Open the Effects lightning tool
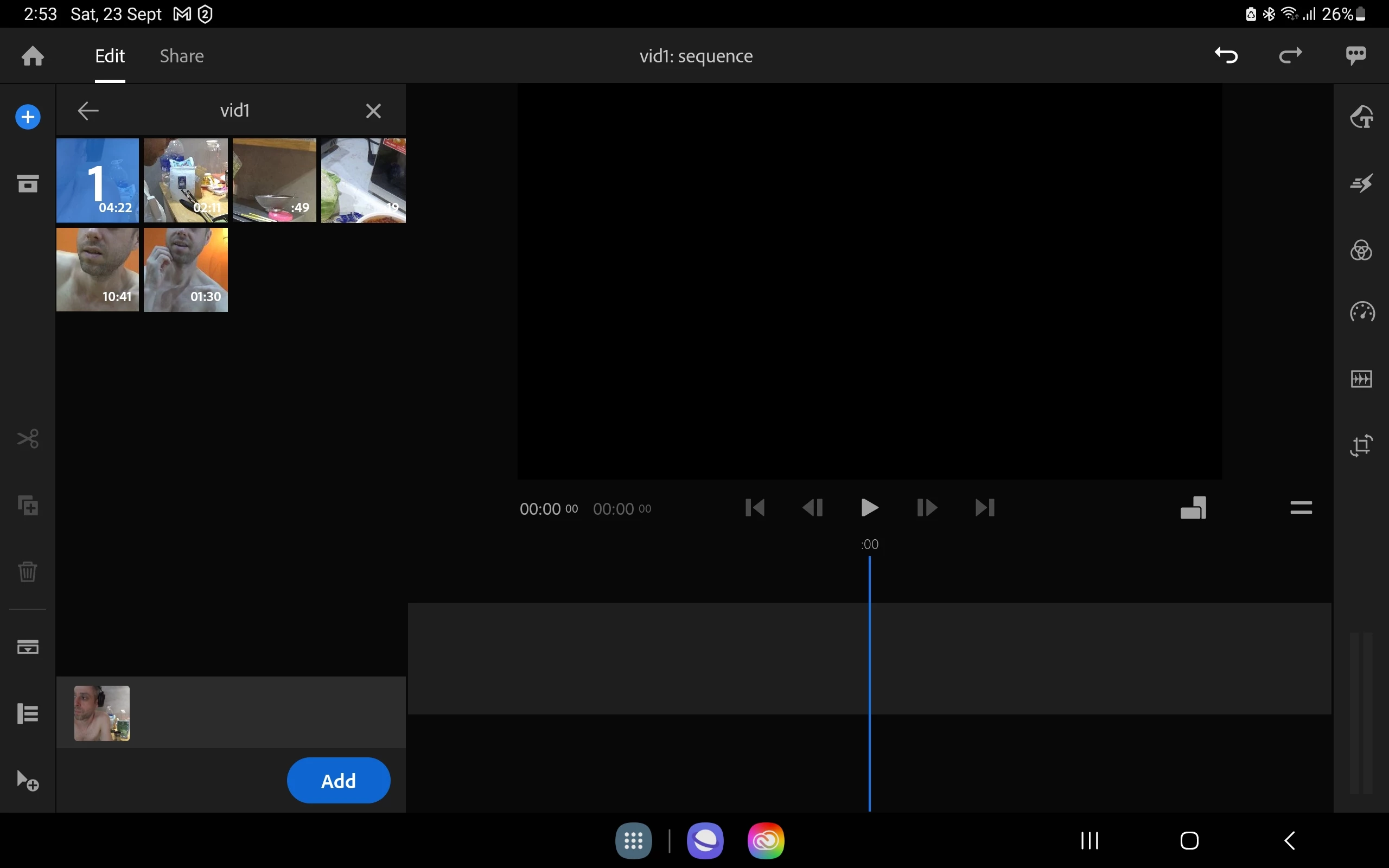Screen dimensions: 1389x868 (x=1361, y=184)
